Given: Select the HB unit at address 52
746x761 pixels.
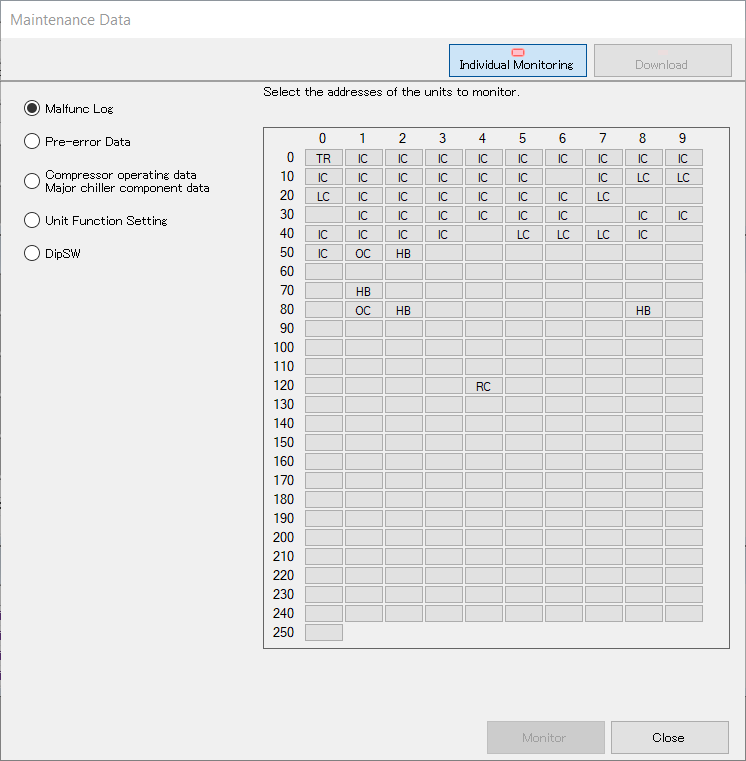Looking at the screenshot, I should (403, 253).
